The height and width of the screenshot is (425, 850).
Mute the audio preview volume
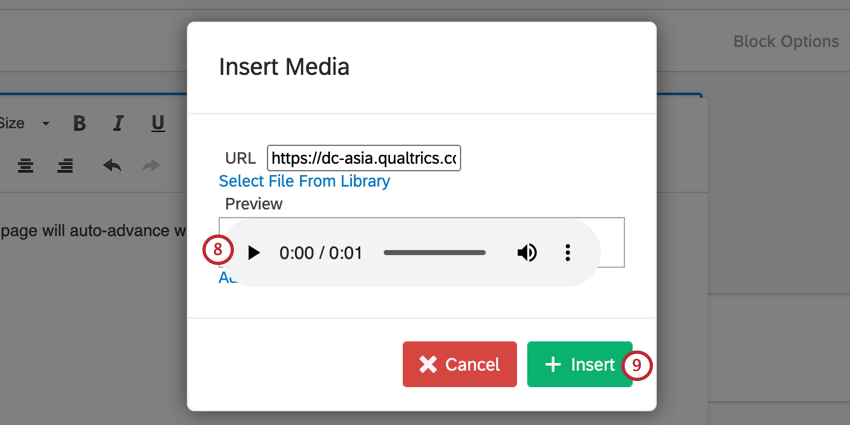click(x=526, y=253)
